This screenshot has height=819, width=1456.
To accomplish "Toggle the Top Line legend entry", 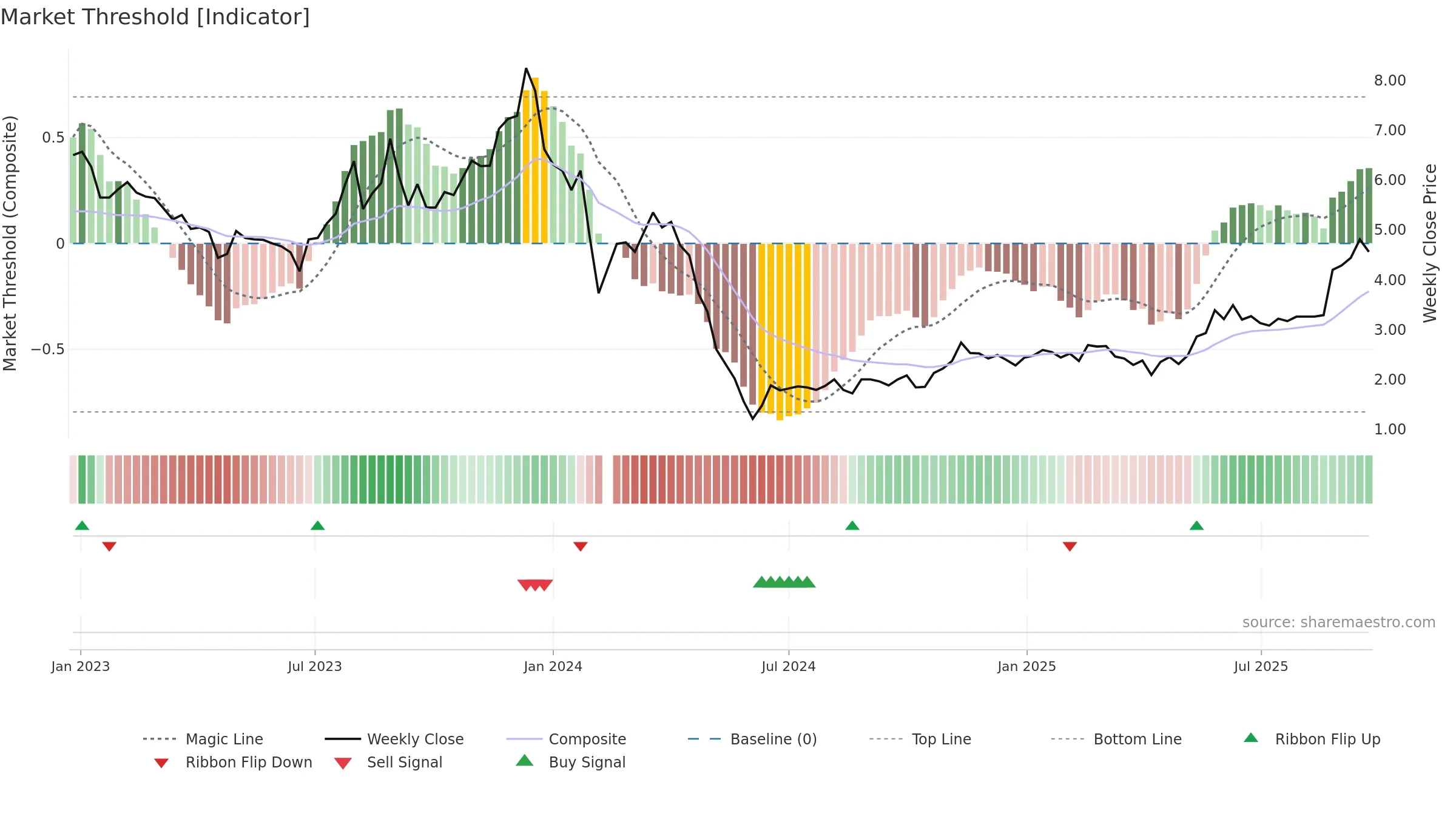I will 920,739.
